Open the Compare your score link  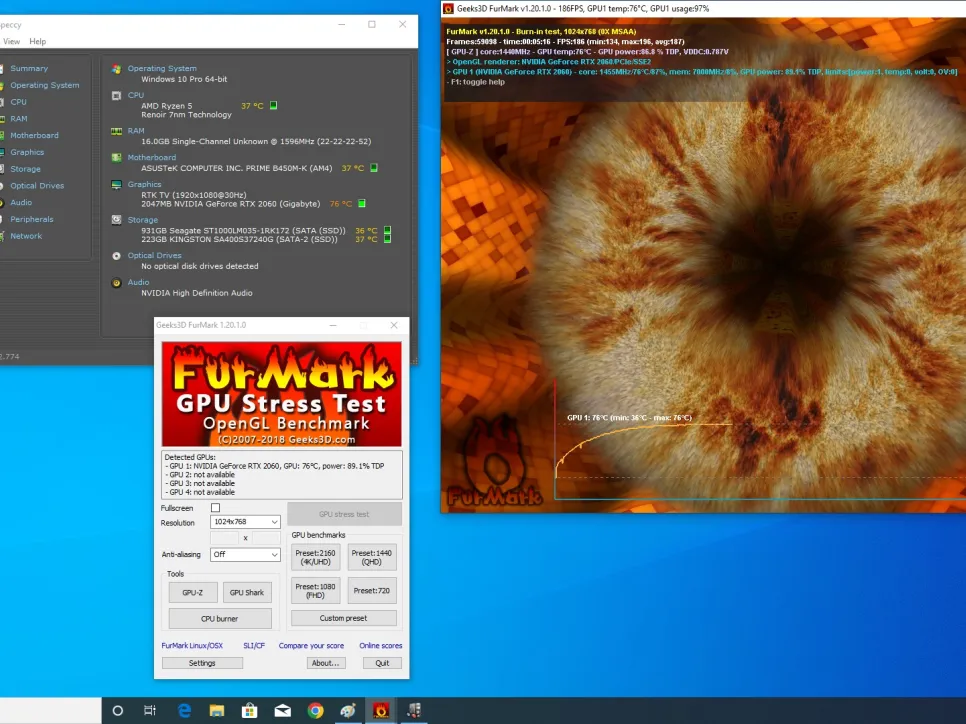(x=311, y=646)
